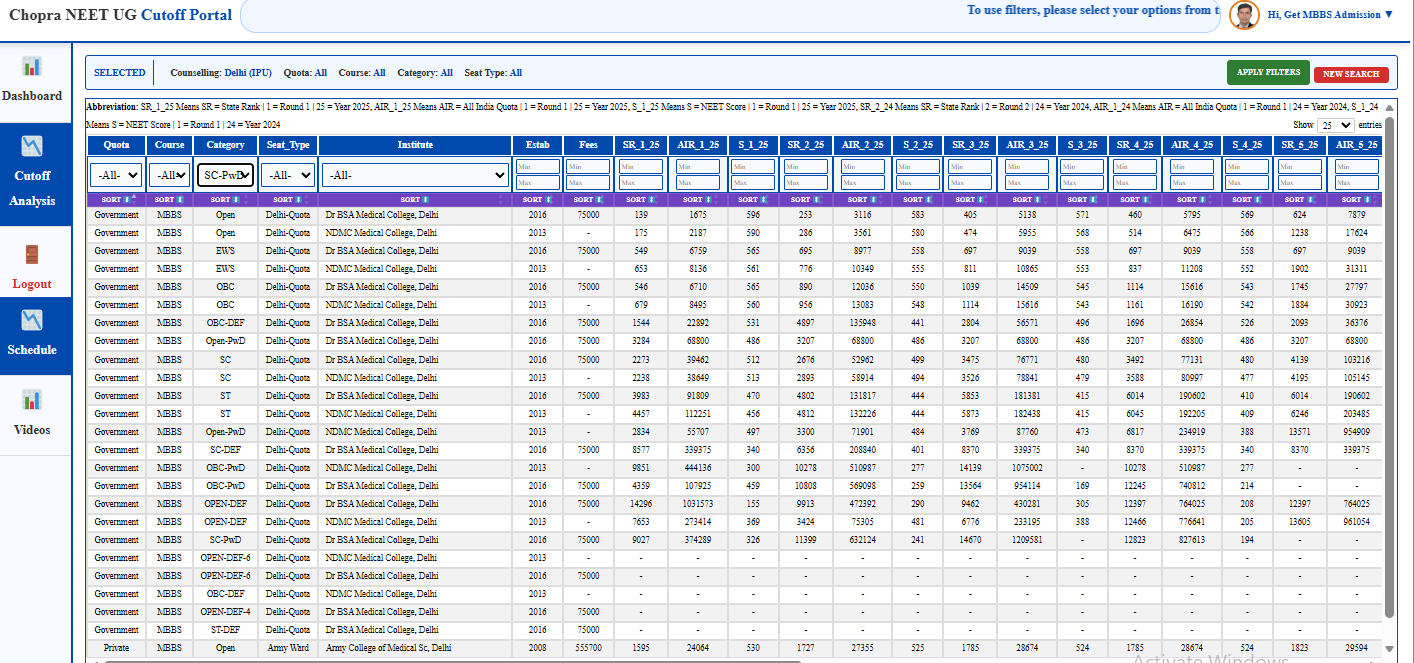Click the New Search button
Image resolution: width=1414 pixels, height=663 pixels.
click(1351, 74)
